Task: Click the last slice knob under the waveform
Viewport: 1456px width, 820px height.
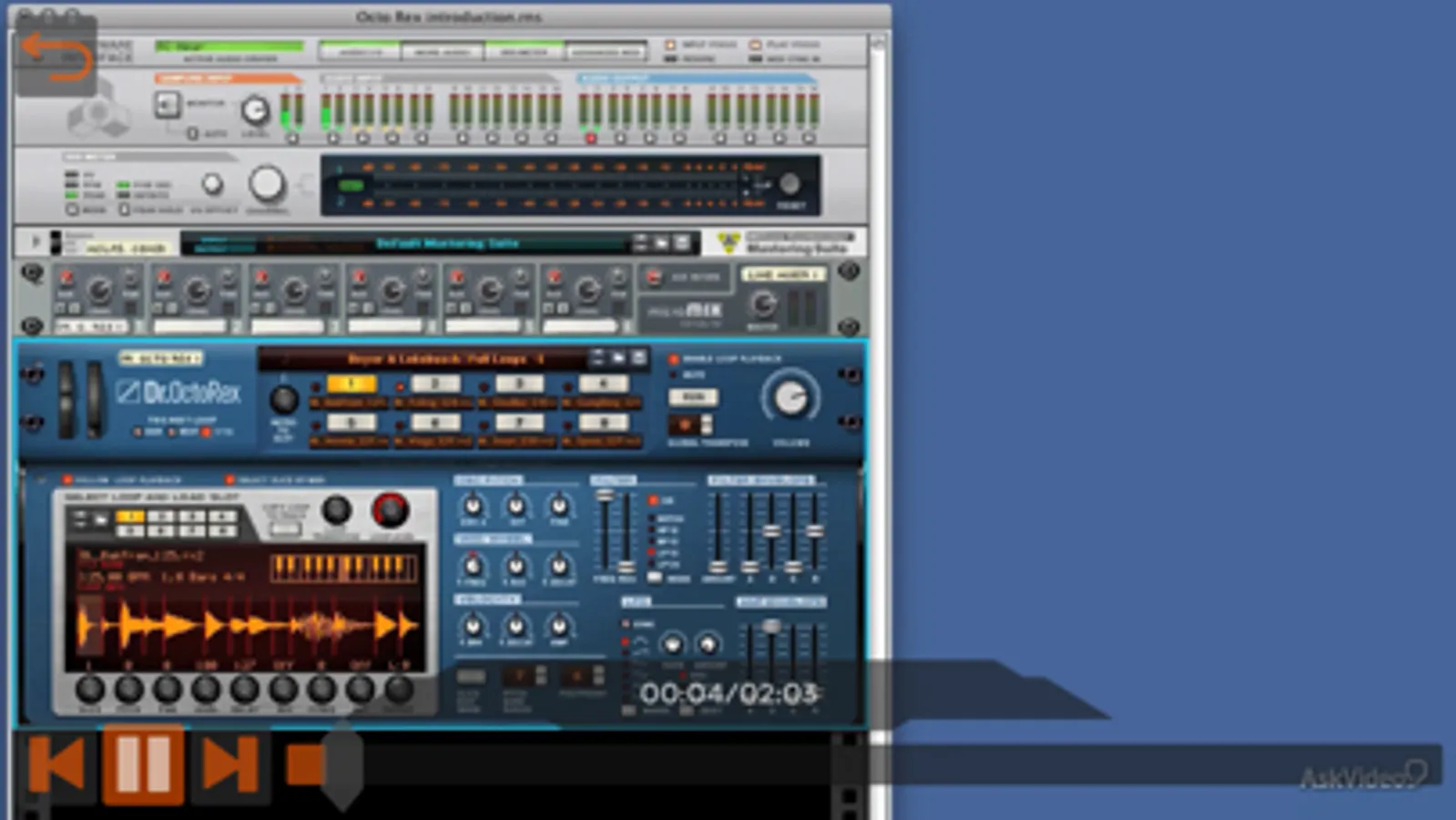Action: tap(399, 690)
